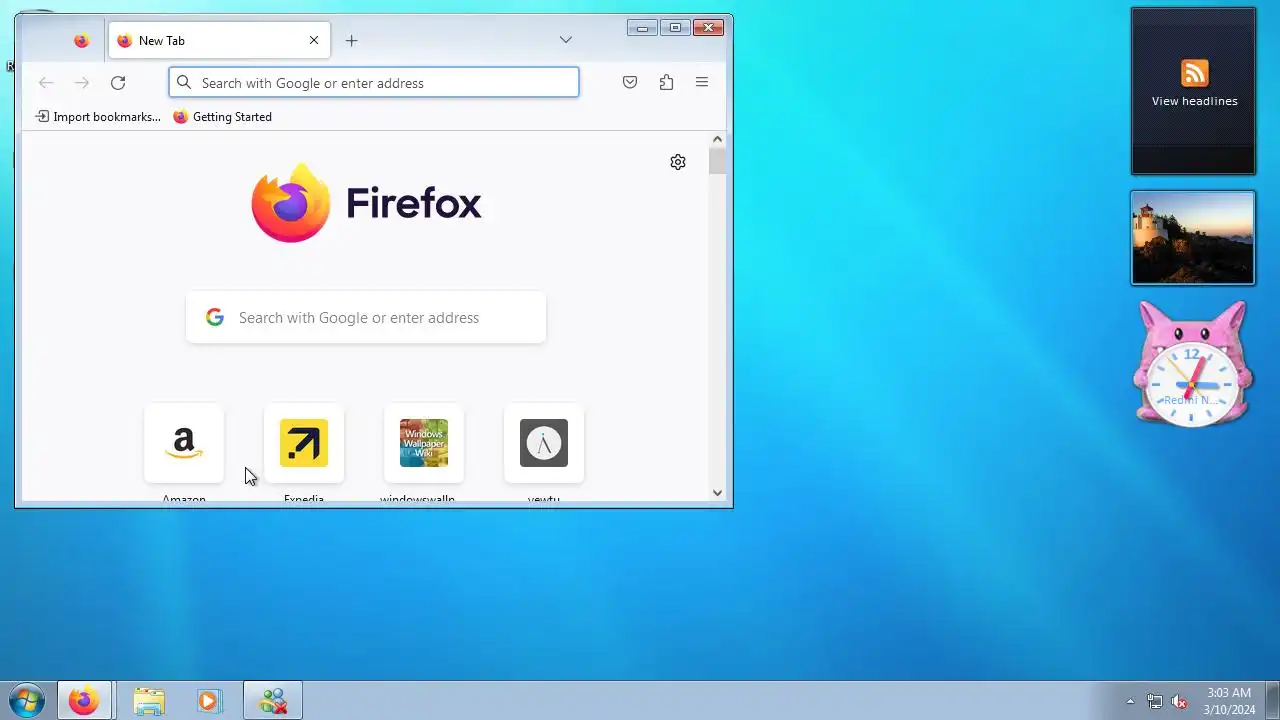Open Firefox application hamburger menu
The image size is (1280, 720).
tap(702, 83)
